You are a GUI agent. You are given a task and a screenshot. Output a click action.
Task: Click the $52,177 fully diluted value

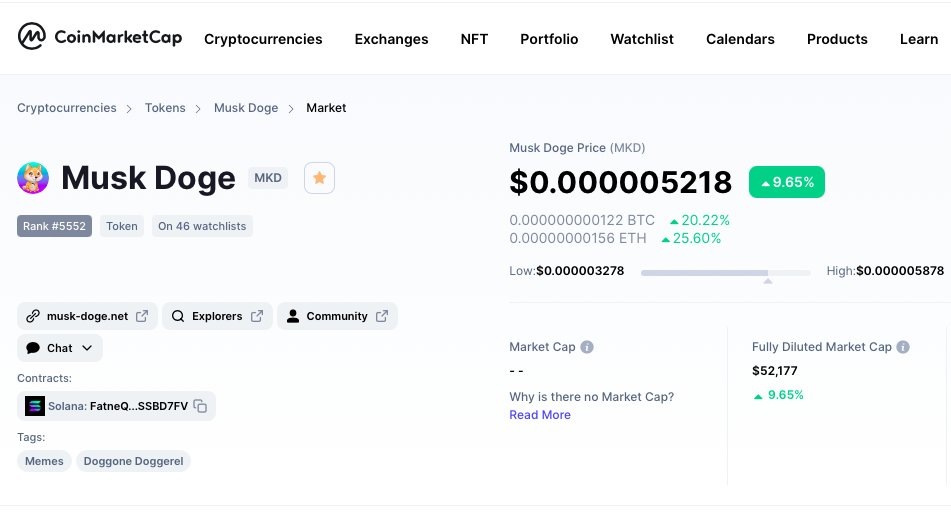(x=775, y=371)
